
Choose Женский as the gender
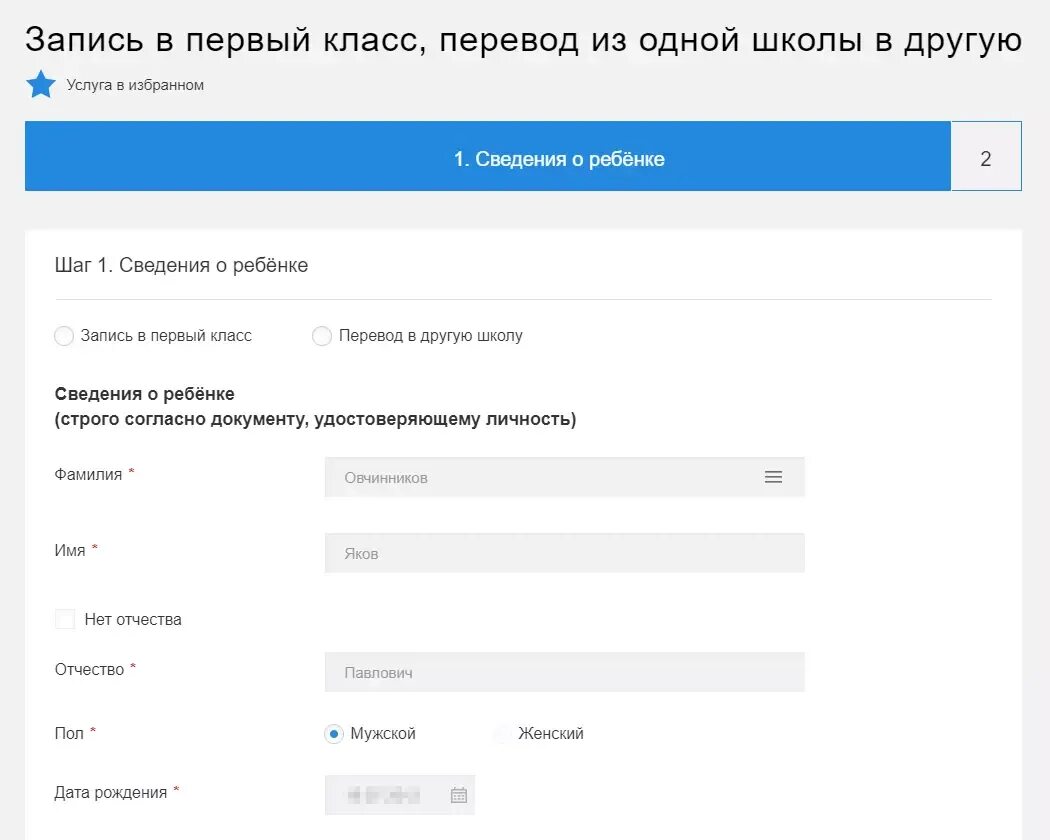tap(502, 734)
